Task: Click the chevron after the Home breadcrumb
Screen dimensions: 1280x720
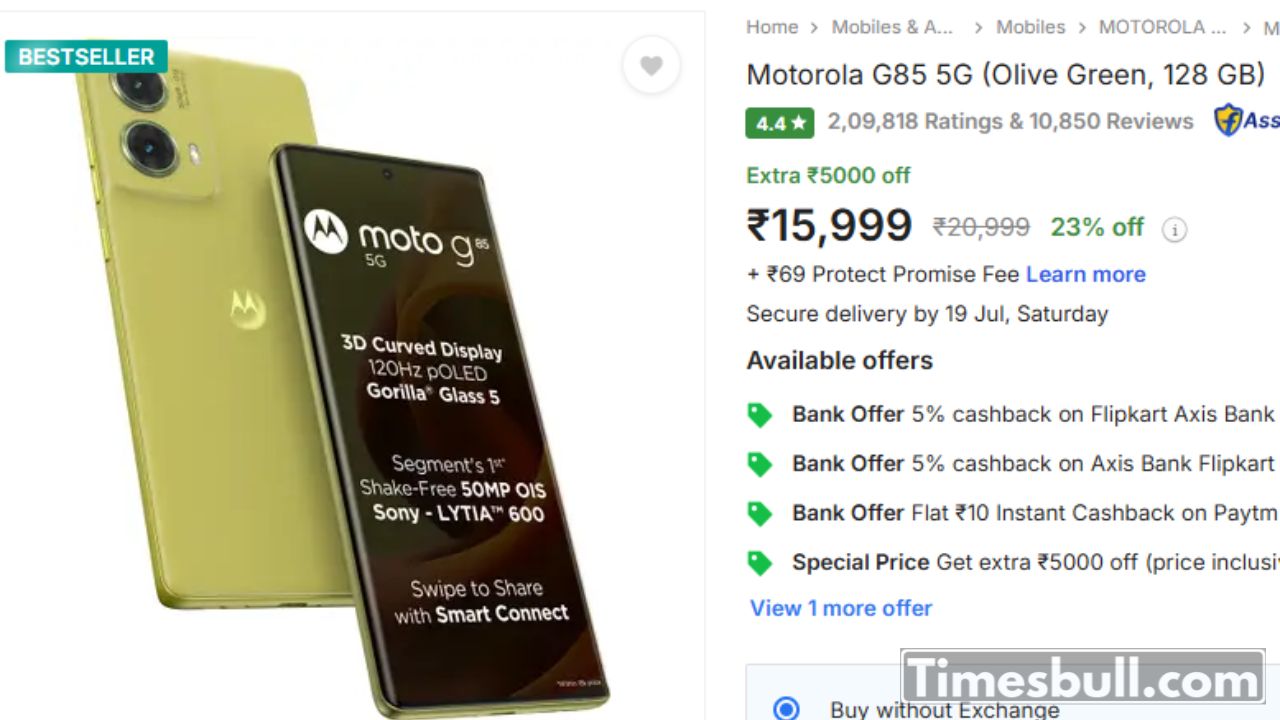Action: pyautogui.click(x=815, y=28)
